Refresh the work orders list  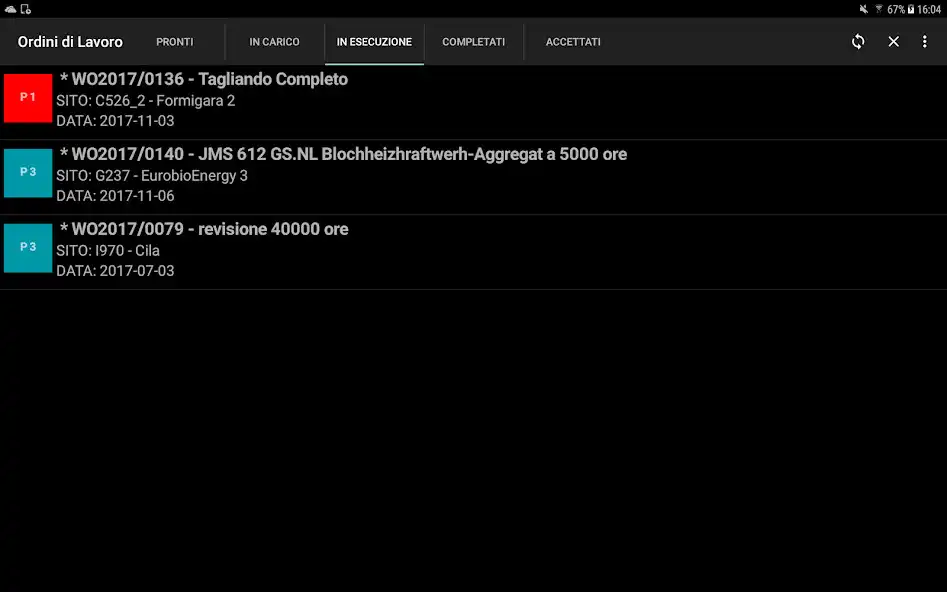[x=858, y=42]
